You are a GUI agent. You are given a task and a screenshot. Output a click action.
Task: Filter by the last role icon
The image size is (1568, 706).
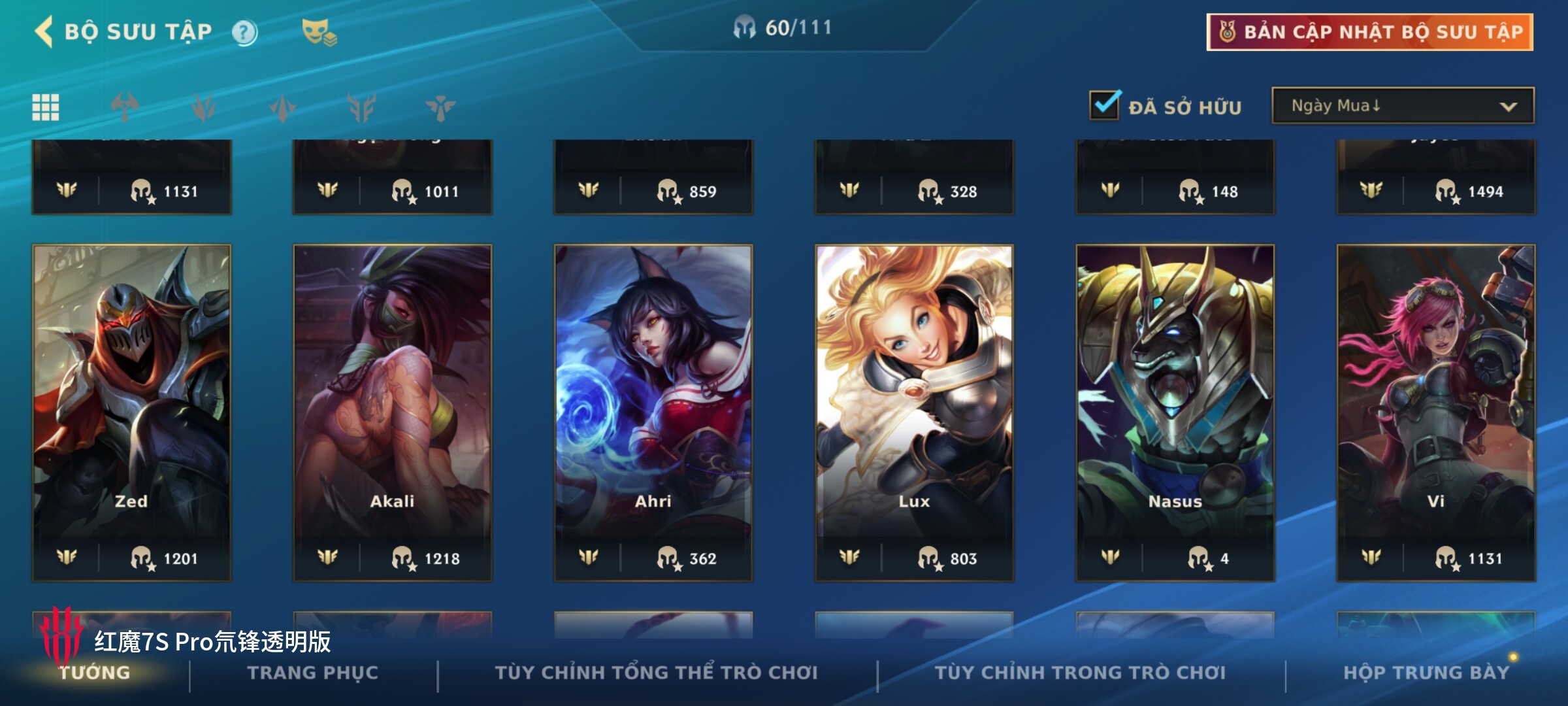(x=441, y=107)
